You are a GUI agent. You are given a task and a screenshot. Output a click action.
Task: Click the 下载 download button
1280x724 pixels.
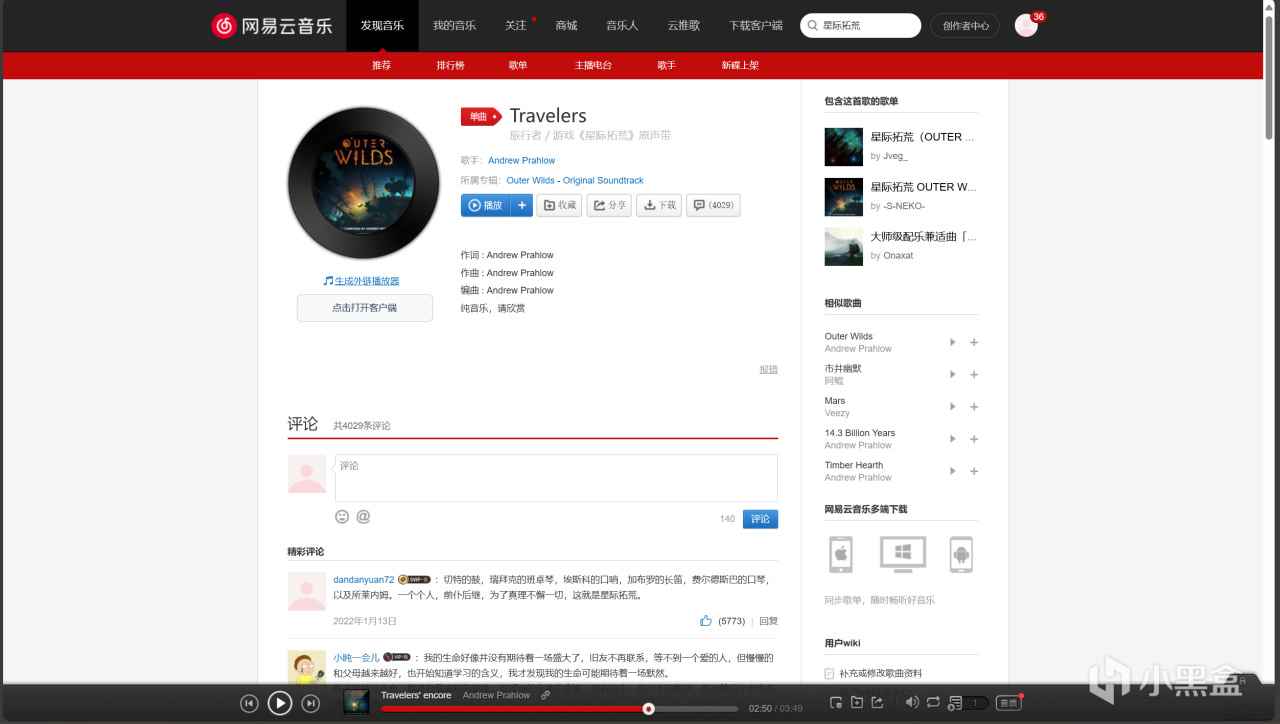(x=659, y=205)
